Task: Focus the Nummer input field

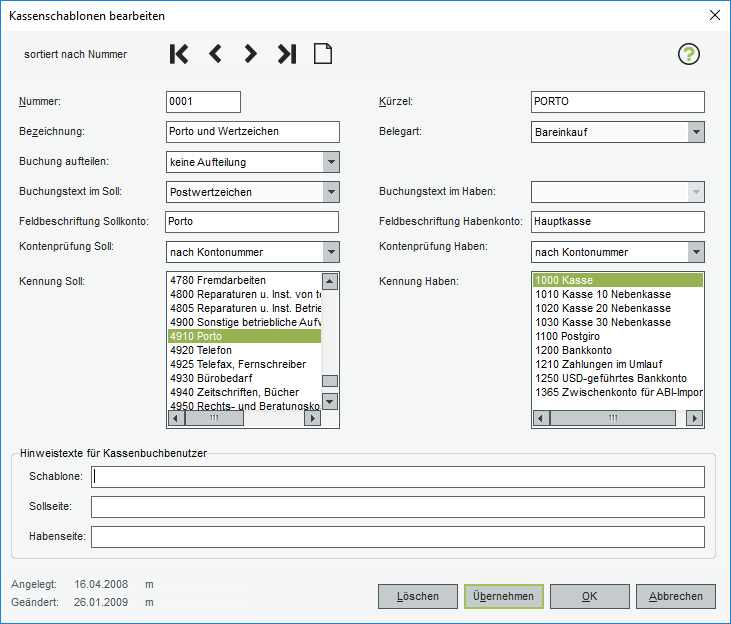Action: point(203,102)
